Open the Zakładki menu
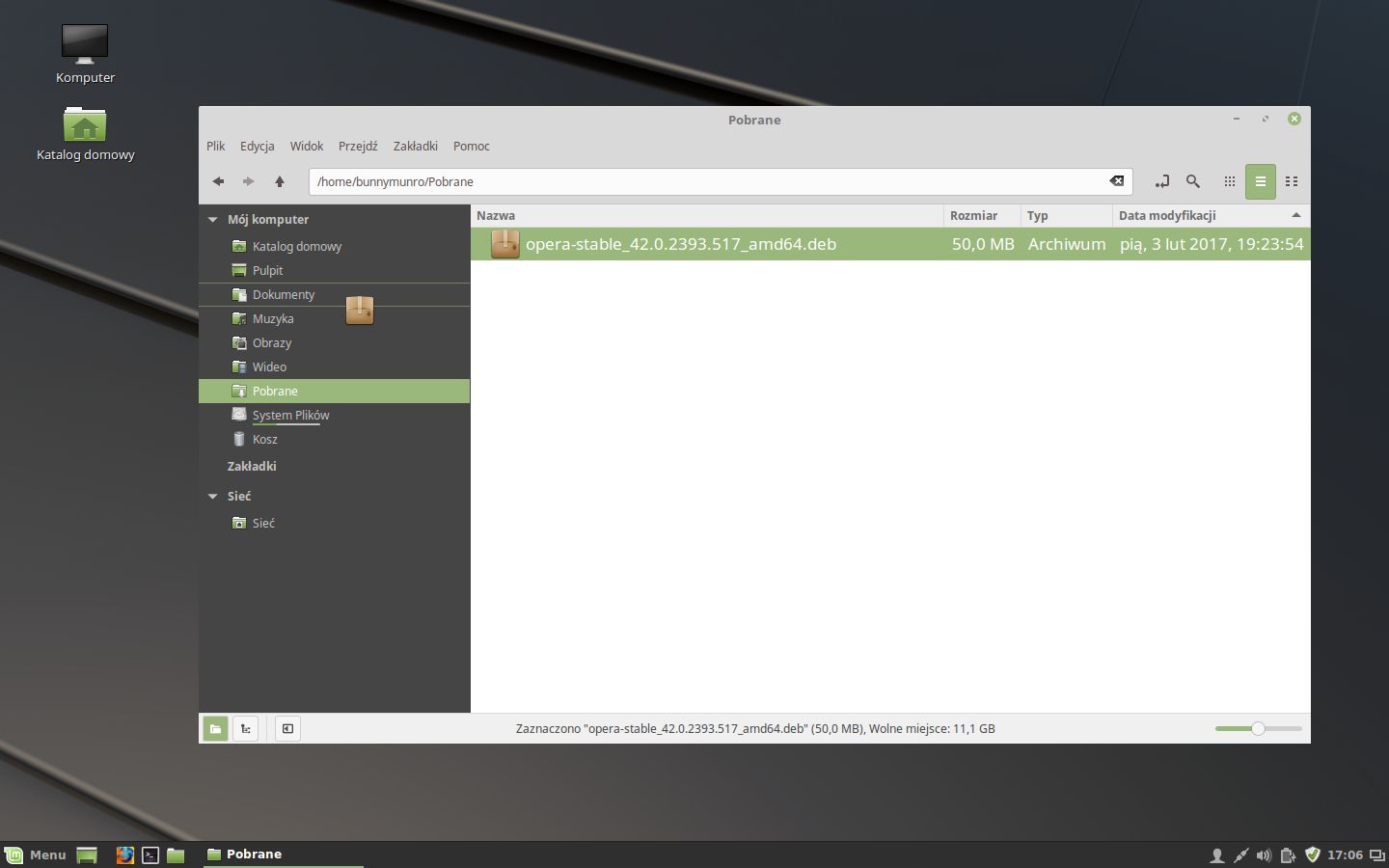 pyautogui.click(x=416, y=147)
